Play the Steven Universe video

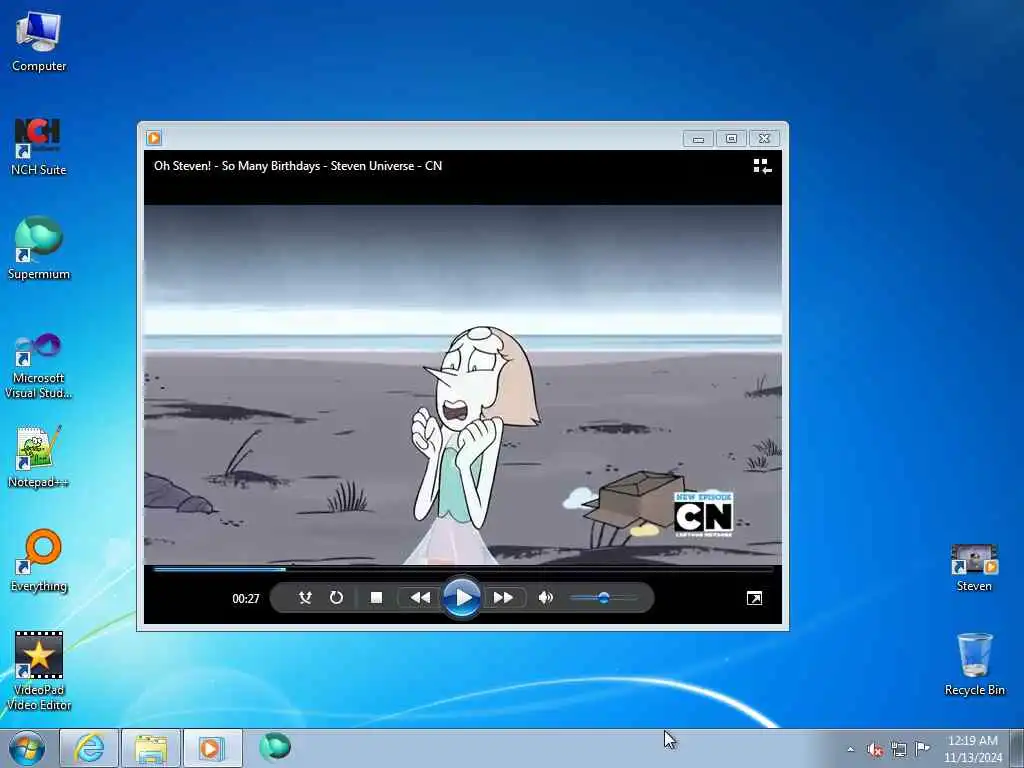pyautogui.click(x=462, y=597)
